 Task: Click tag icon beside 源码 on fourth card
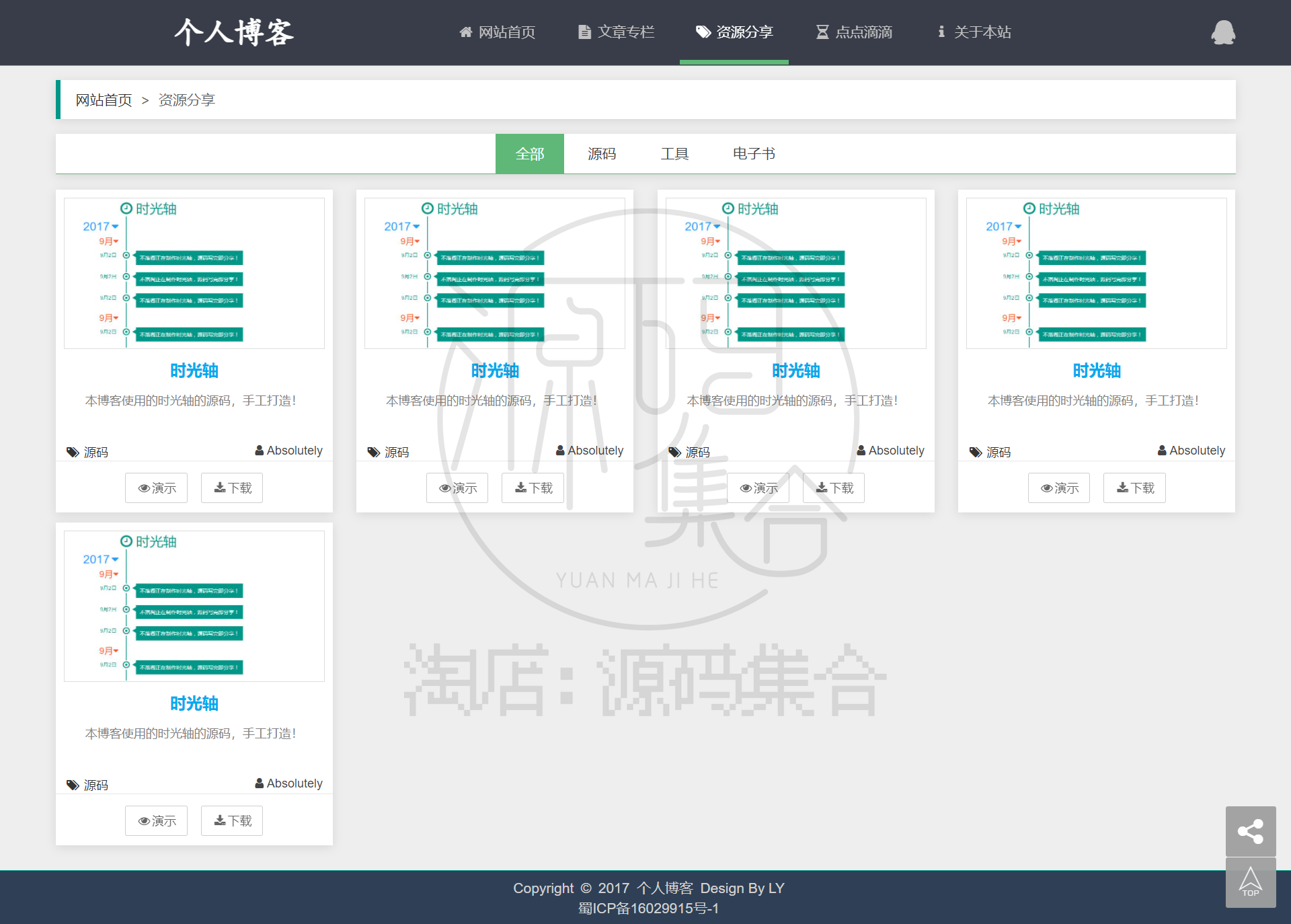click(976, 452)
